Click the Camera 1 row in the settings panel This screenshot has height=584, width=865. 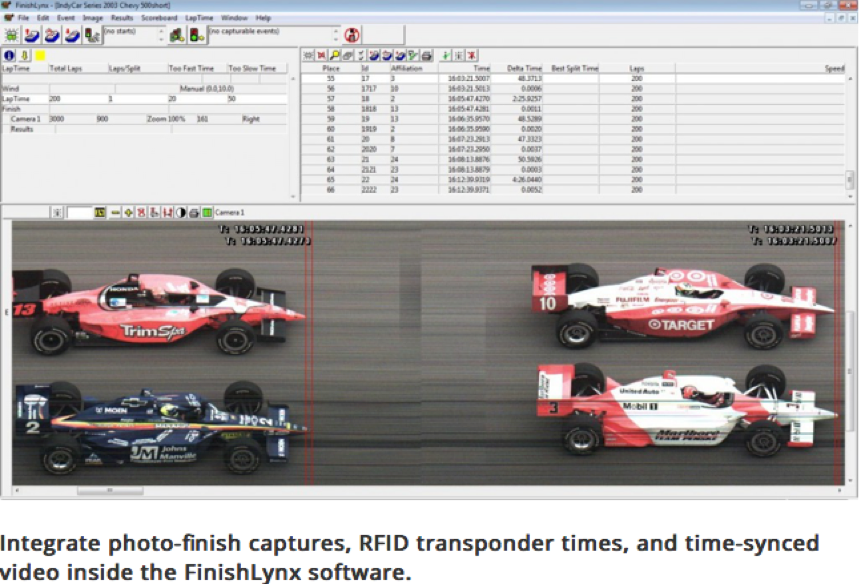click(144, 119)
